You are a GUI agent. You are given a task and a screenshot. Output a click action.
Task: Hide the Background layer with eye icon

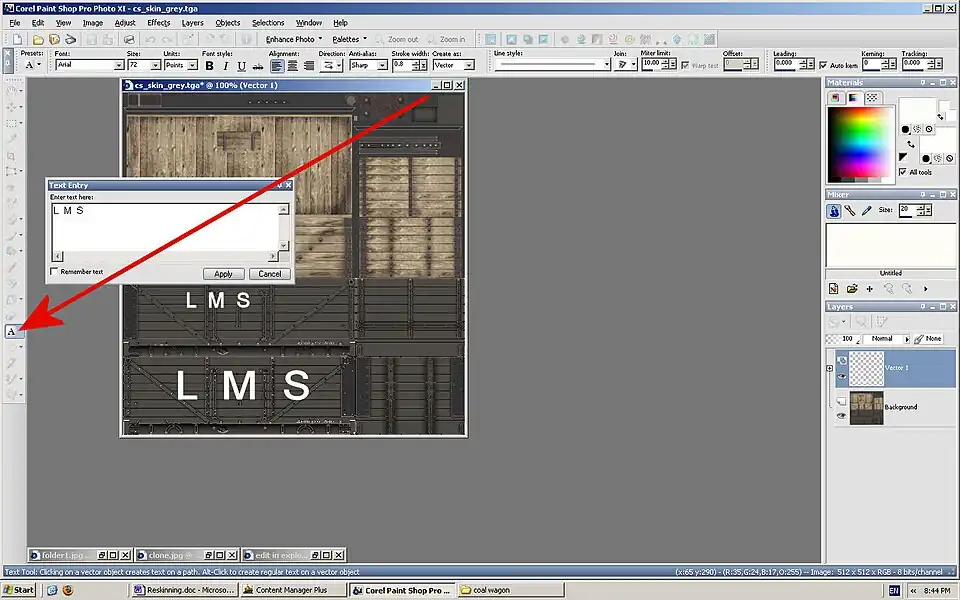[x=841, y=415]
